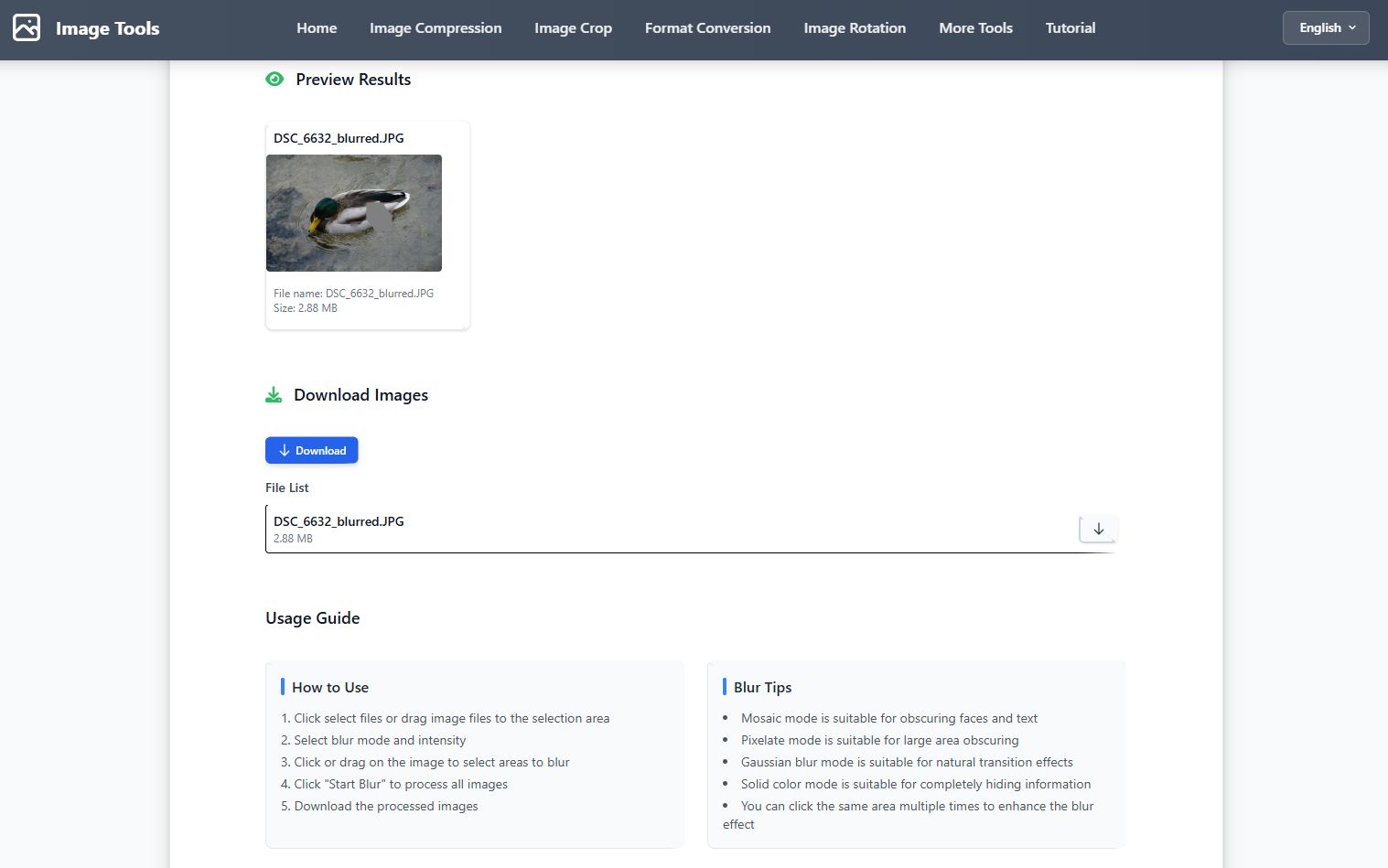Click the Blur Tips heading
1388x868 pixels.
(763, 687)
